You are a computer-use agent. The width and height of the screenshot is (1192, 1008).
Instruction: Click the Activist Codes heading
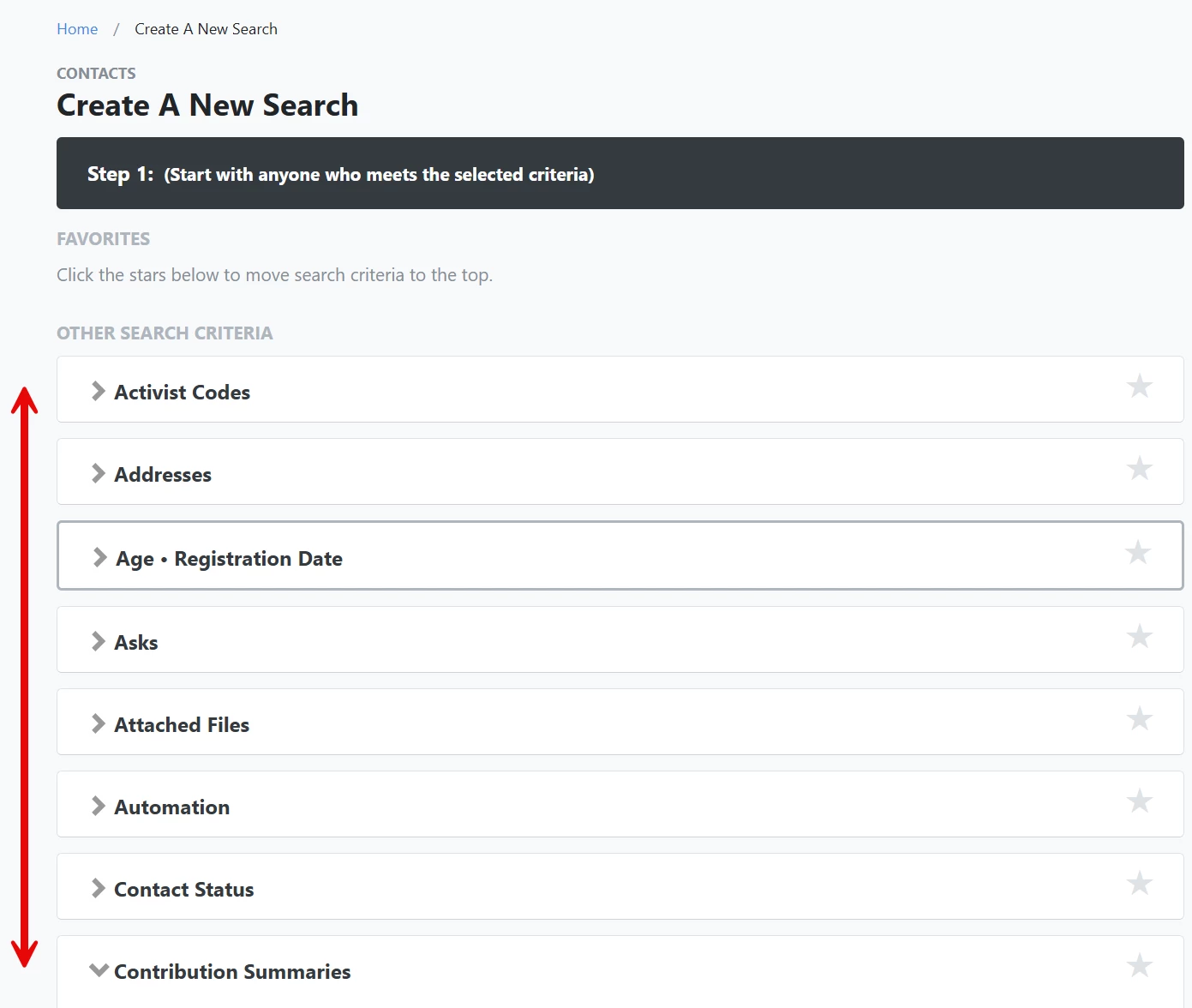pyautogui.click(x=182, y=393)
